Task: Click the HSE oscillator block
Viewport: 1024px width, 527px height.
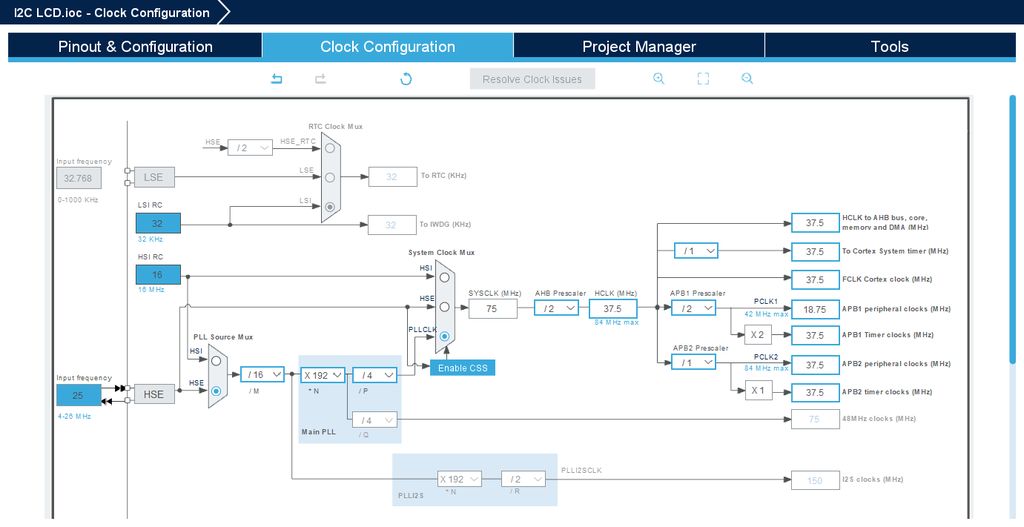Action: point(154,394)
